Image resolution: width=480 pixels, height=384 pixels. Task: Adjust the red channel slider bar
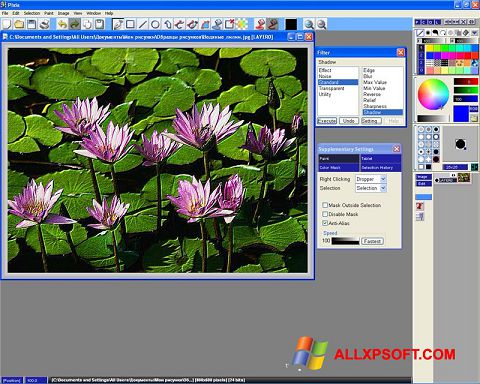click(x=466, y=82)
